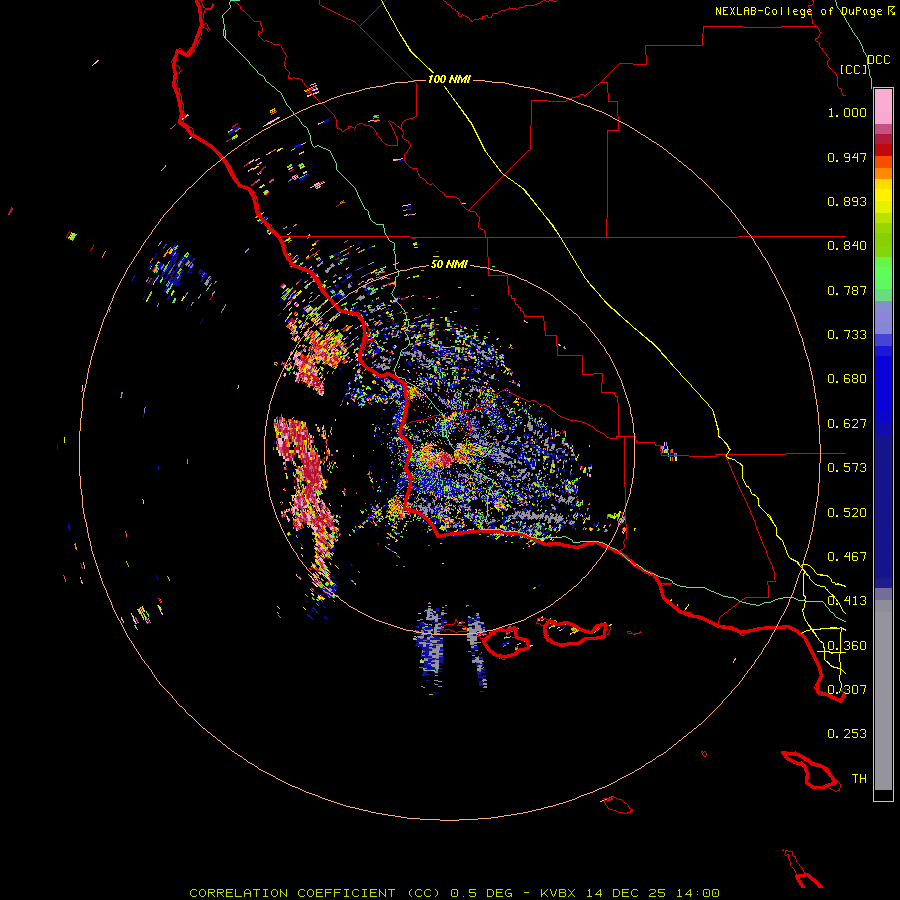
Task: Click the CORRELATION COEFFICIENT (CC) title text
Action: click(x=315, y=893)
